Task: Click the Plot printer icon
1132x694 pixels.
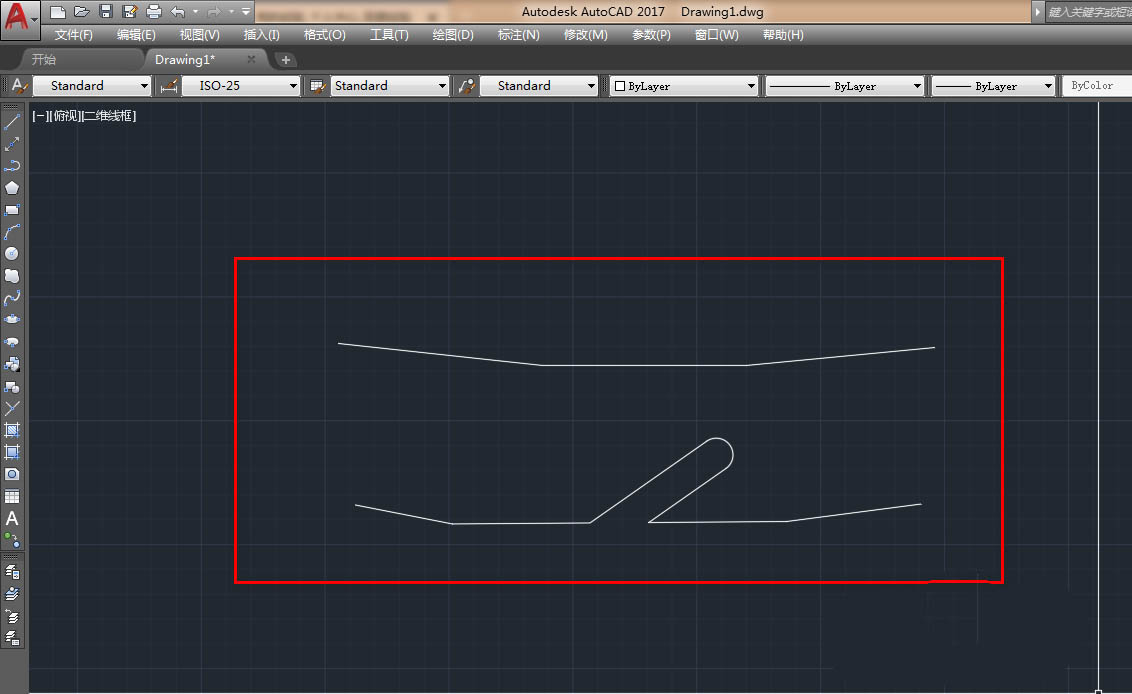Action: point(153,12)
